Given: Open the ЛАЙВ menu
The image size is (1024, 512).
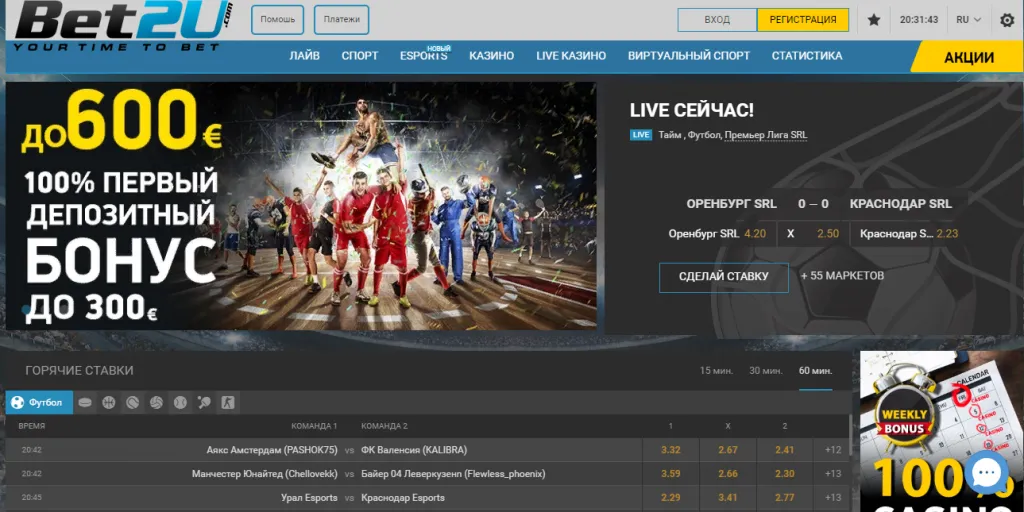Looking at the screenshot, I should coord(304,56).
